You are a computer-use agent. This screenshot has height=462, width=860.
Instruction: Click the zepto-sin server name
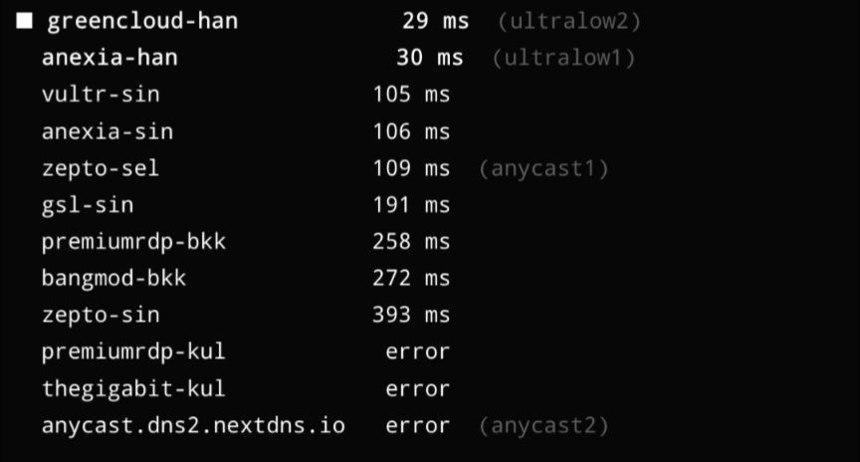pos(100,315)
